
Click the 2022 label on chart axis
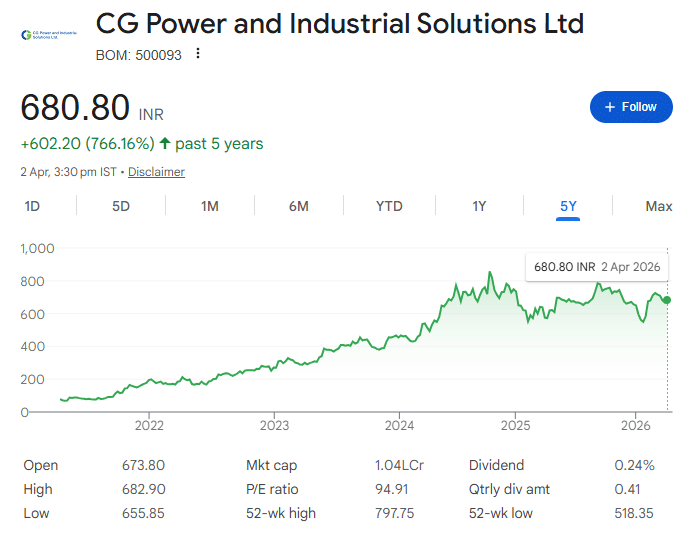coord(149,426)
